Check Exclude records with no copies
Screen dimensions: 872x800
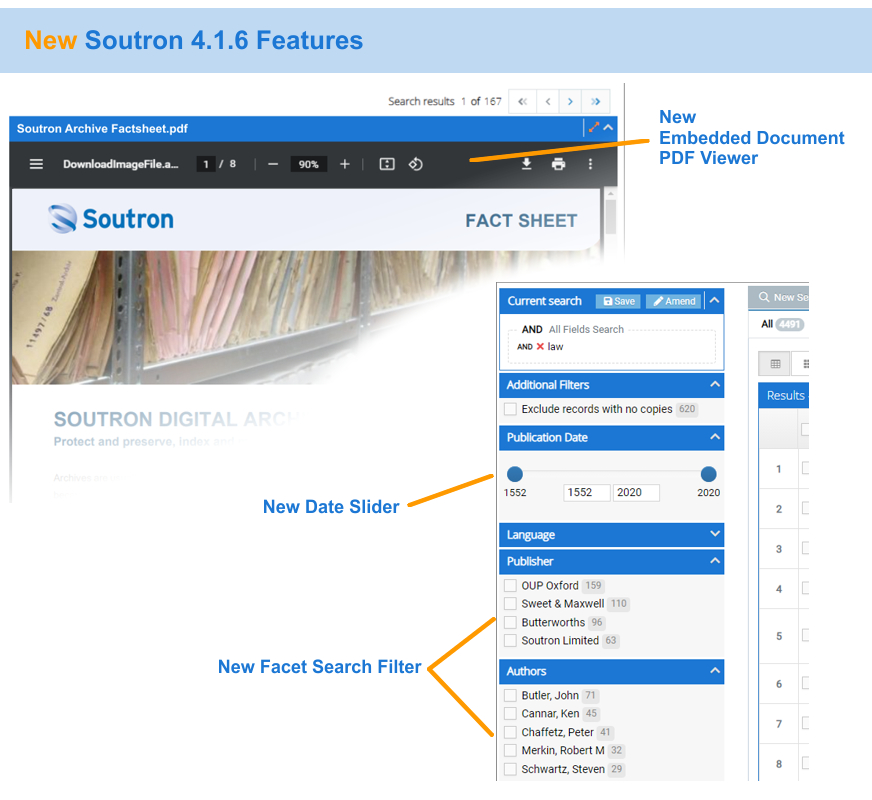pos(510,409)
